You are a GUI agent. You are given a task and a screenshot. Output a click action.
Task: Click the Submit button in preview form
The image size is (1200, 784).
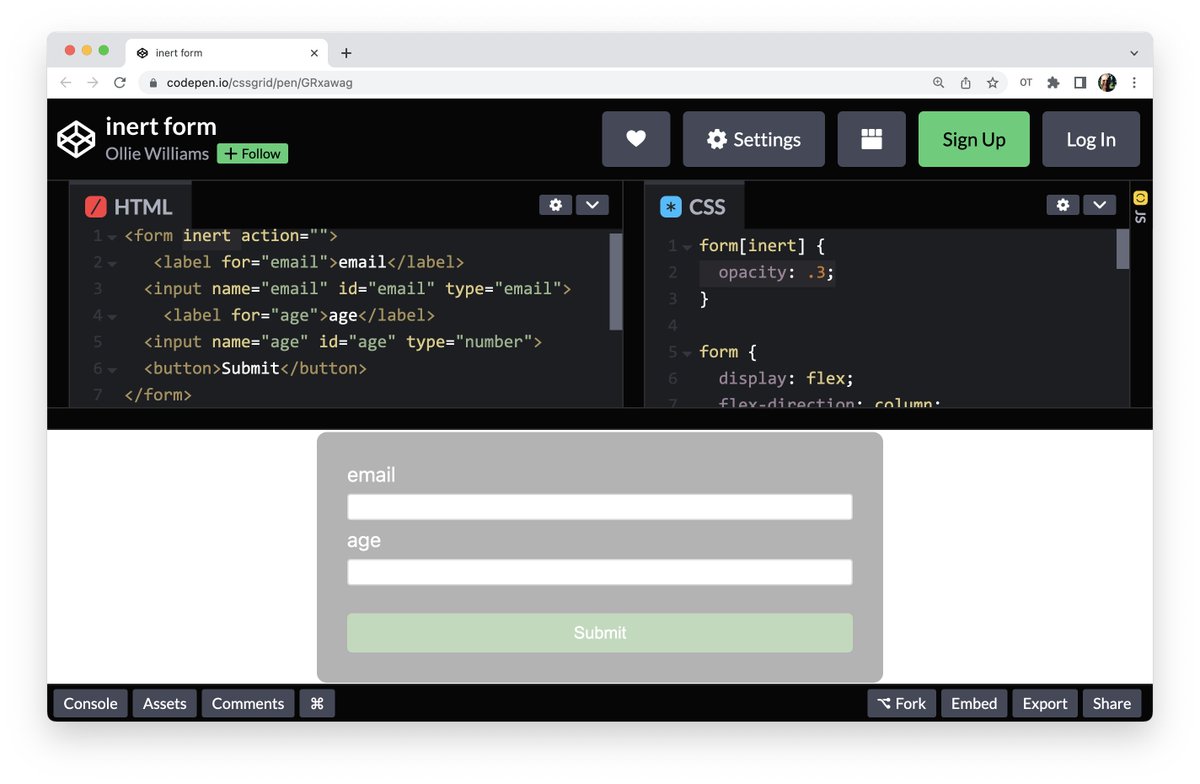599,633
